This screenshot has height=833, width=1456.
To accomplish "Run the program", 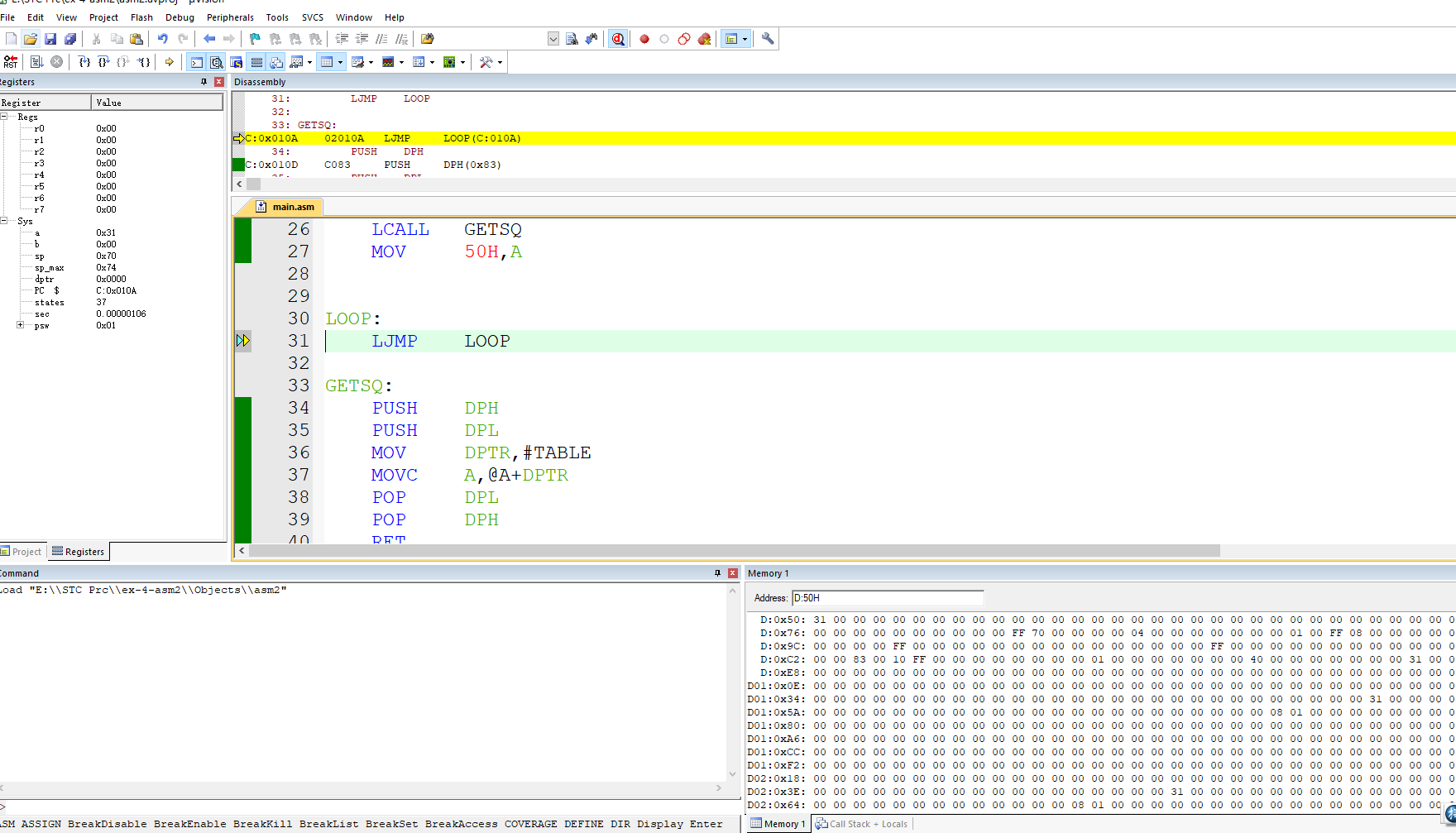I will coord(36,62).
